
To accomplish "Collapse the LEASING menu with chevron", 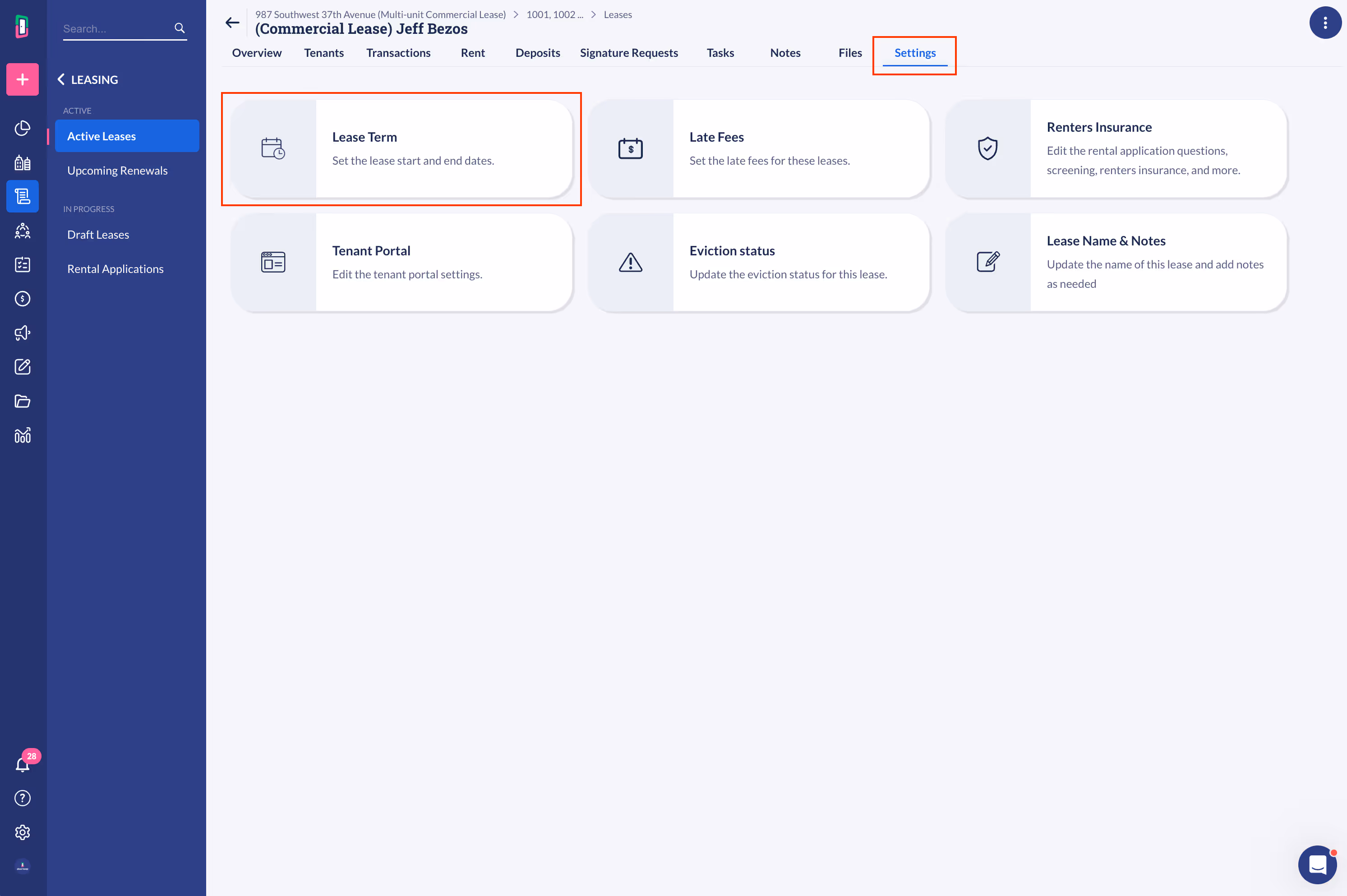I will [61, 79].
